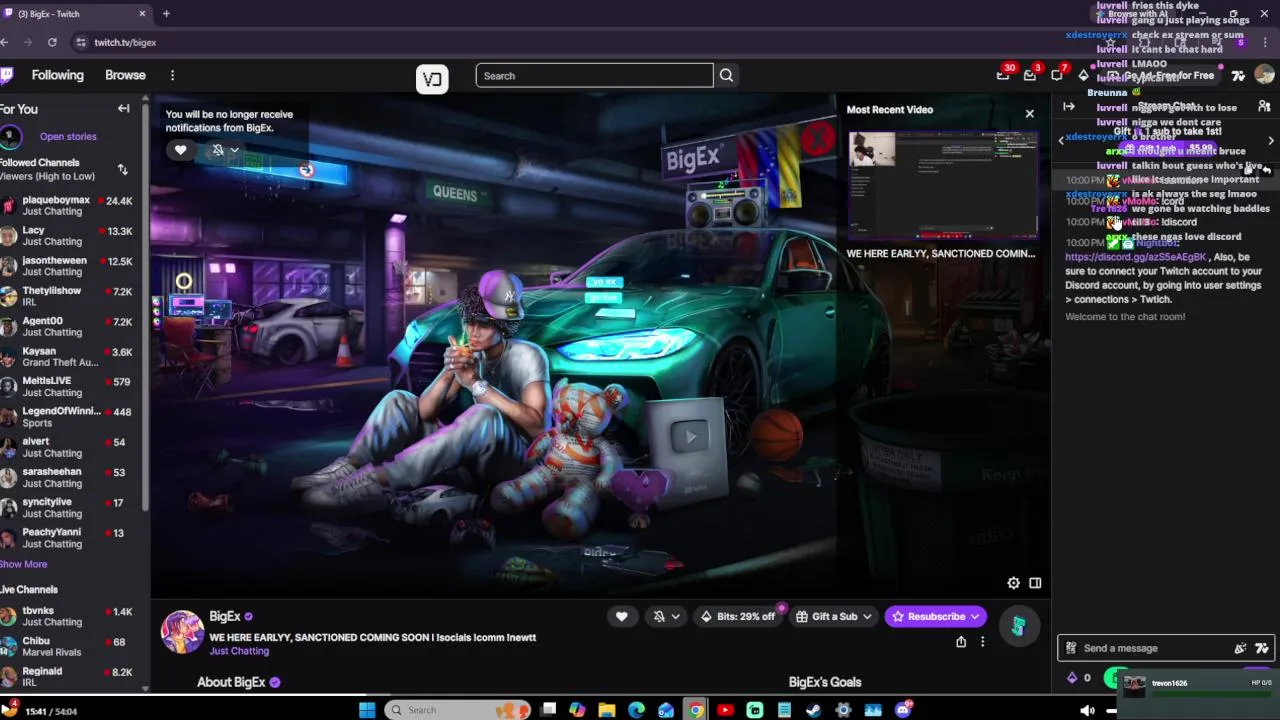Open the Chrome three-dot menu
Screen dimensions: 1280x720
click(x=1266, y=42)
